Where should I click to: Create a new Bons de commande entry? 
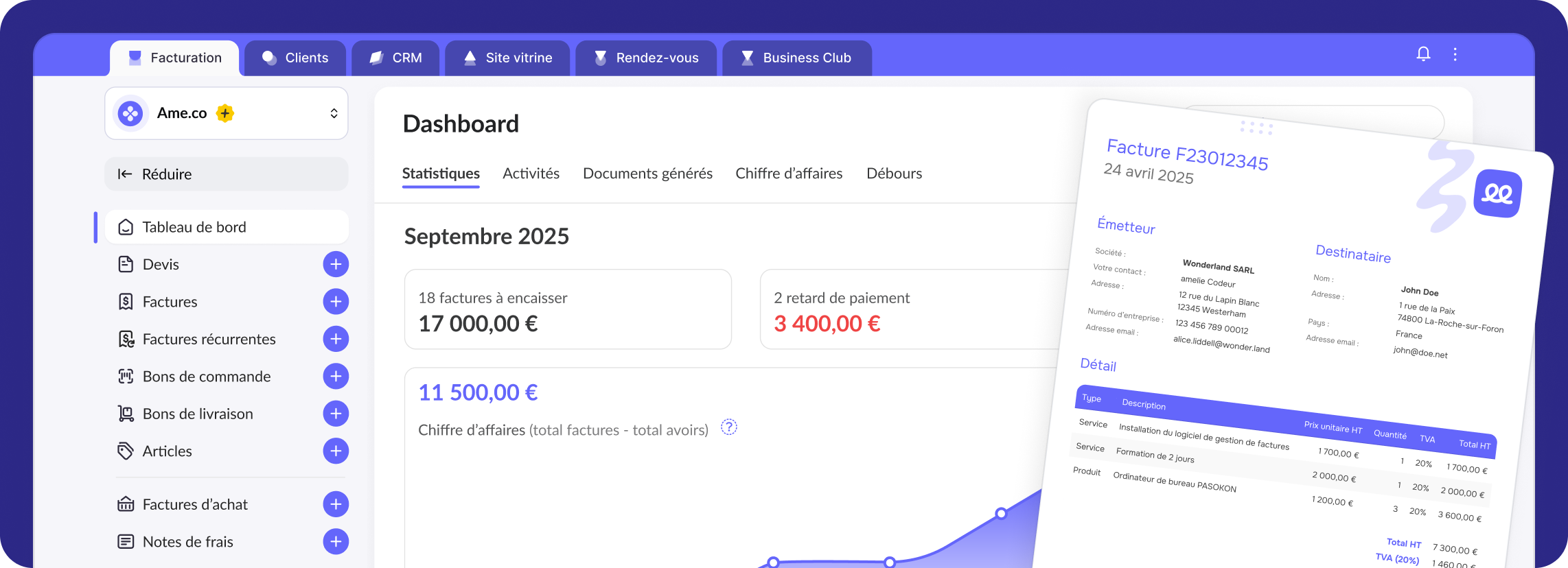pos(336,376)
